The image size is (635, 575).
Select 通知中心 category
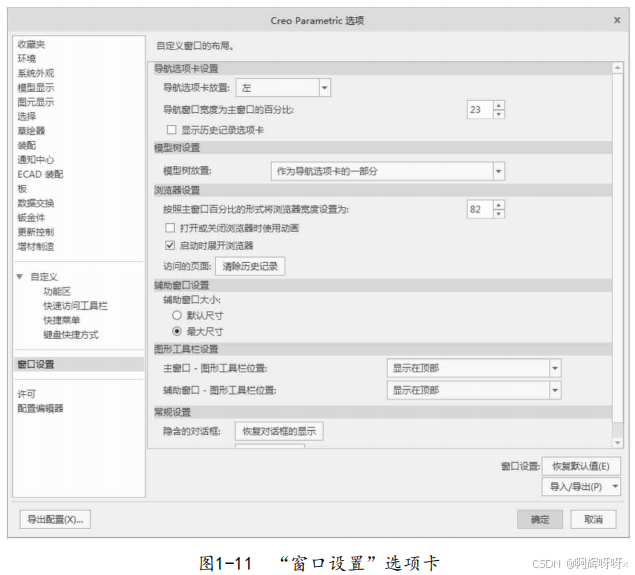point(36,160)
